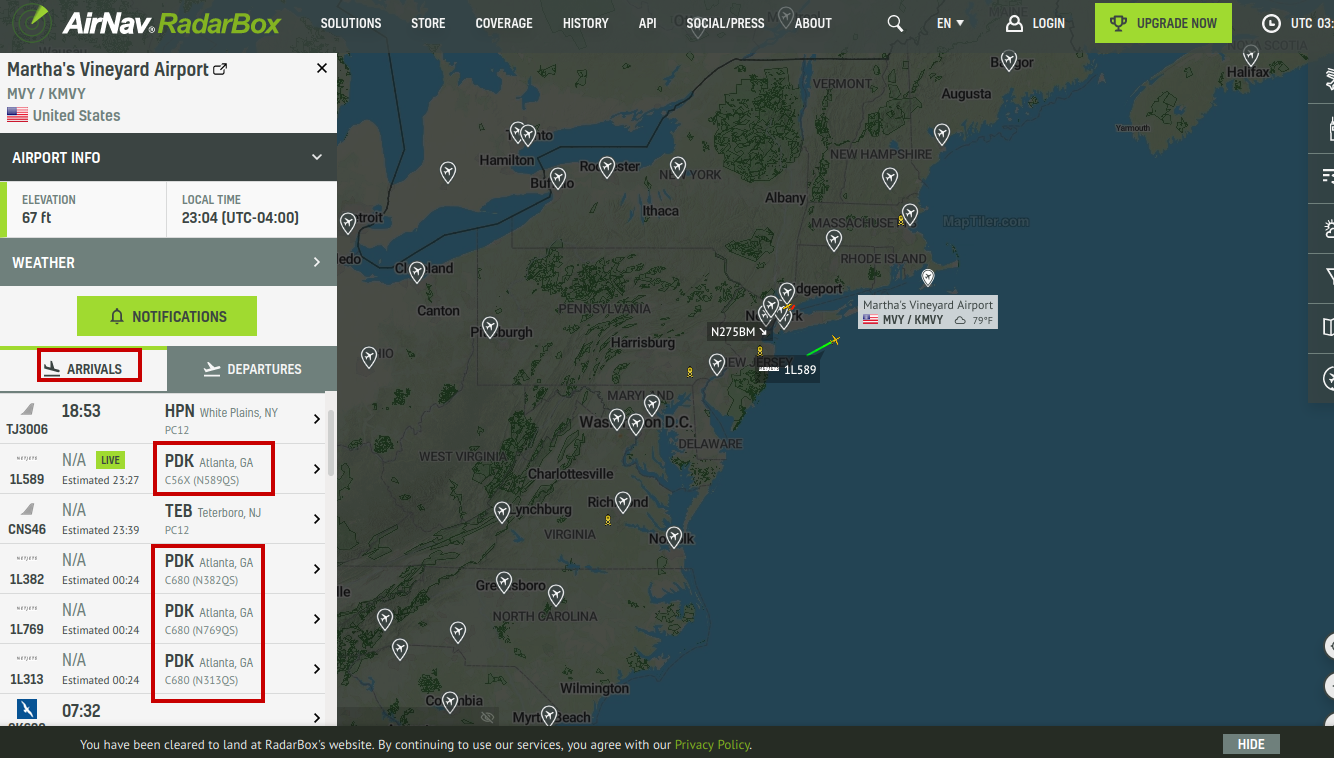Close the Martha's Vineyard Airport panel
This screenshot has height=758, width=1334.
322,68
